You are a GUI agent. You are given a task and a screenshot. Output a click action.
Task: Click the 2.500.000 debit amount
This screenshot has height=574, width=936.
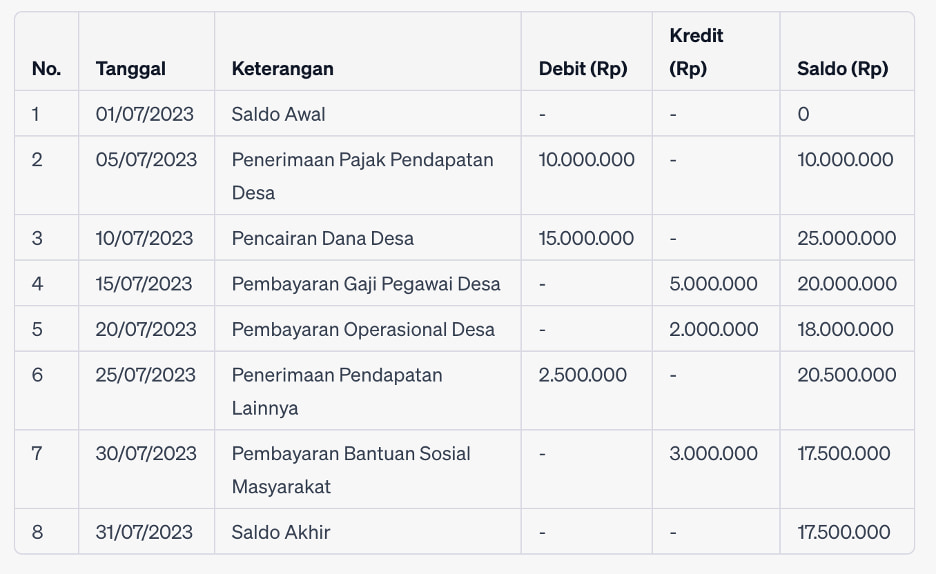[x=582, y=375]
